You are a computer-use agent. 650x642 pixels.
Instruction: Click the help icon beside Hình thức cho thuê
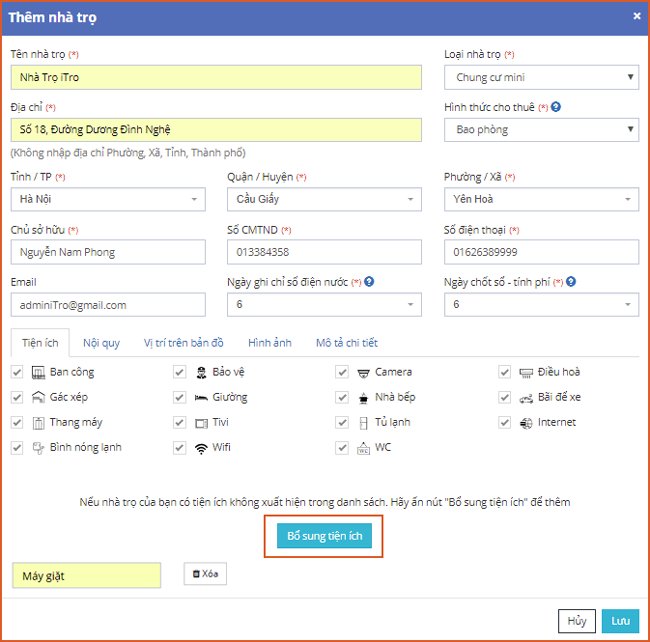[556, 107]
